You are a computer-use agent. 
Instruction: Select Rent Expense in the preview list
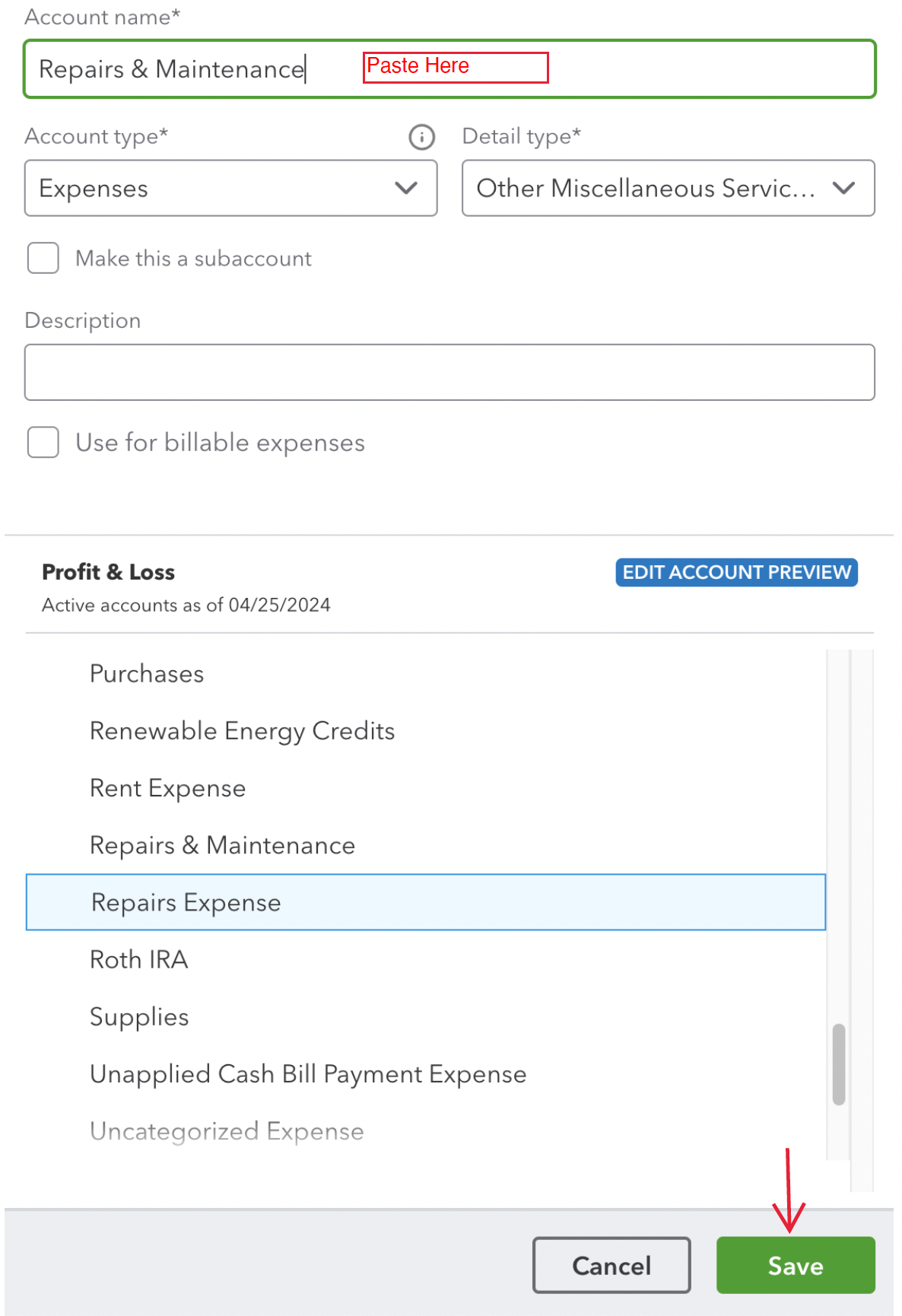point(167,788)
